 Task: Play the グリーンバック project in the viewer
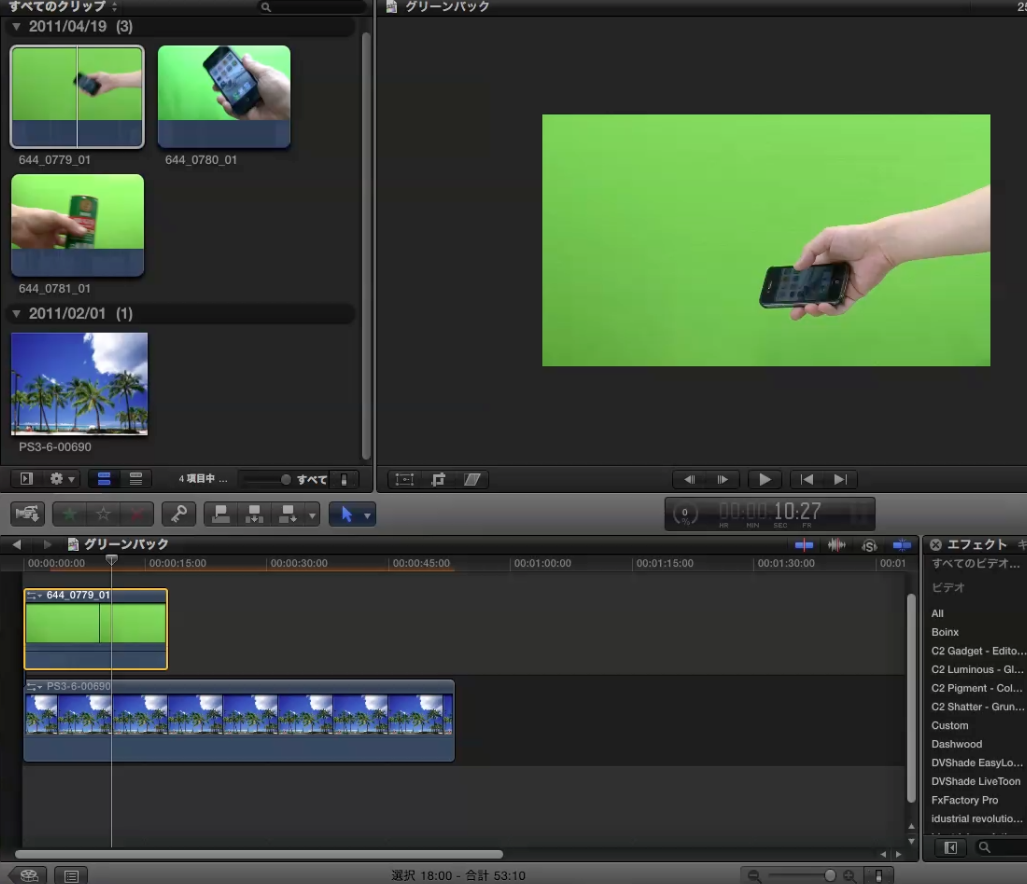[764, 479]
